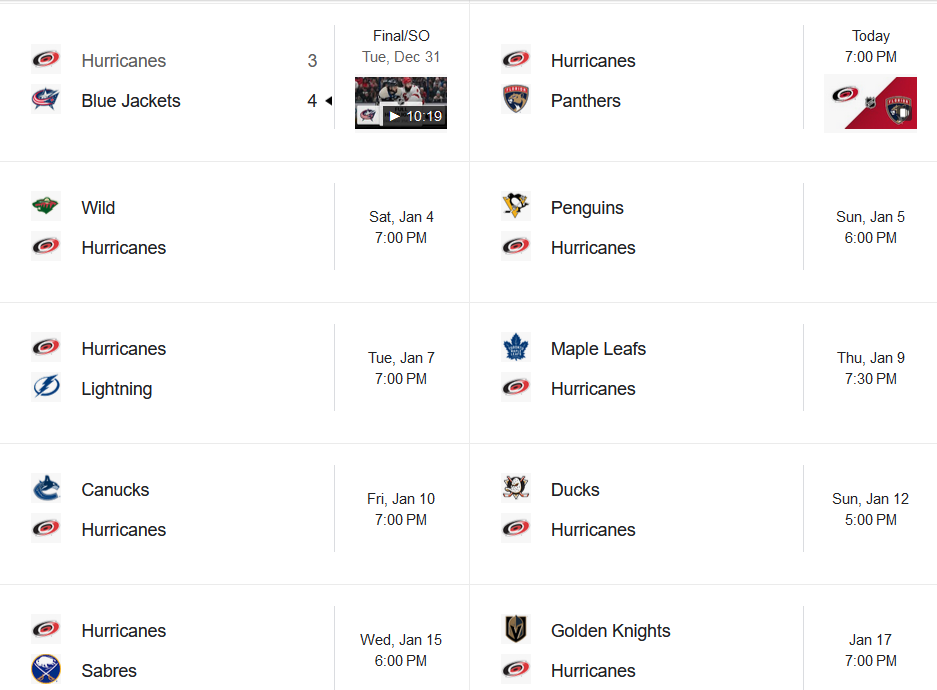This screenshot has height=690, width=937.
Task: Click the Vancouver Canucks logo
Action: coord(46,489)
